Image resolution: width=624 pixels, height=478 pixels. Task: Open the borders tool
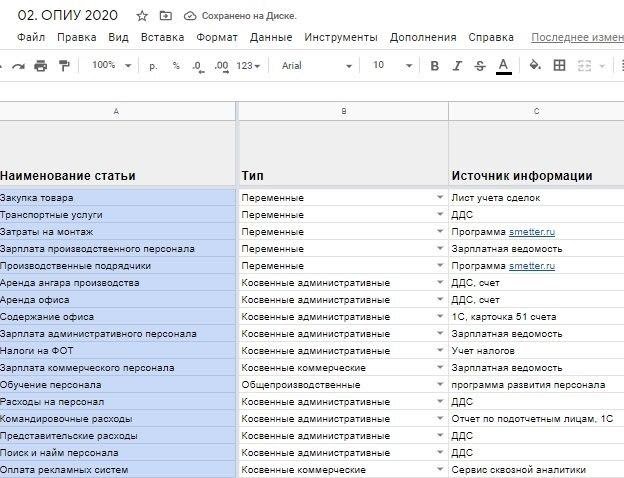point(559,66)
